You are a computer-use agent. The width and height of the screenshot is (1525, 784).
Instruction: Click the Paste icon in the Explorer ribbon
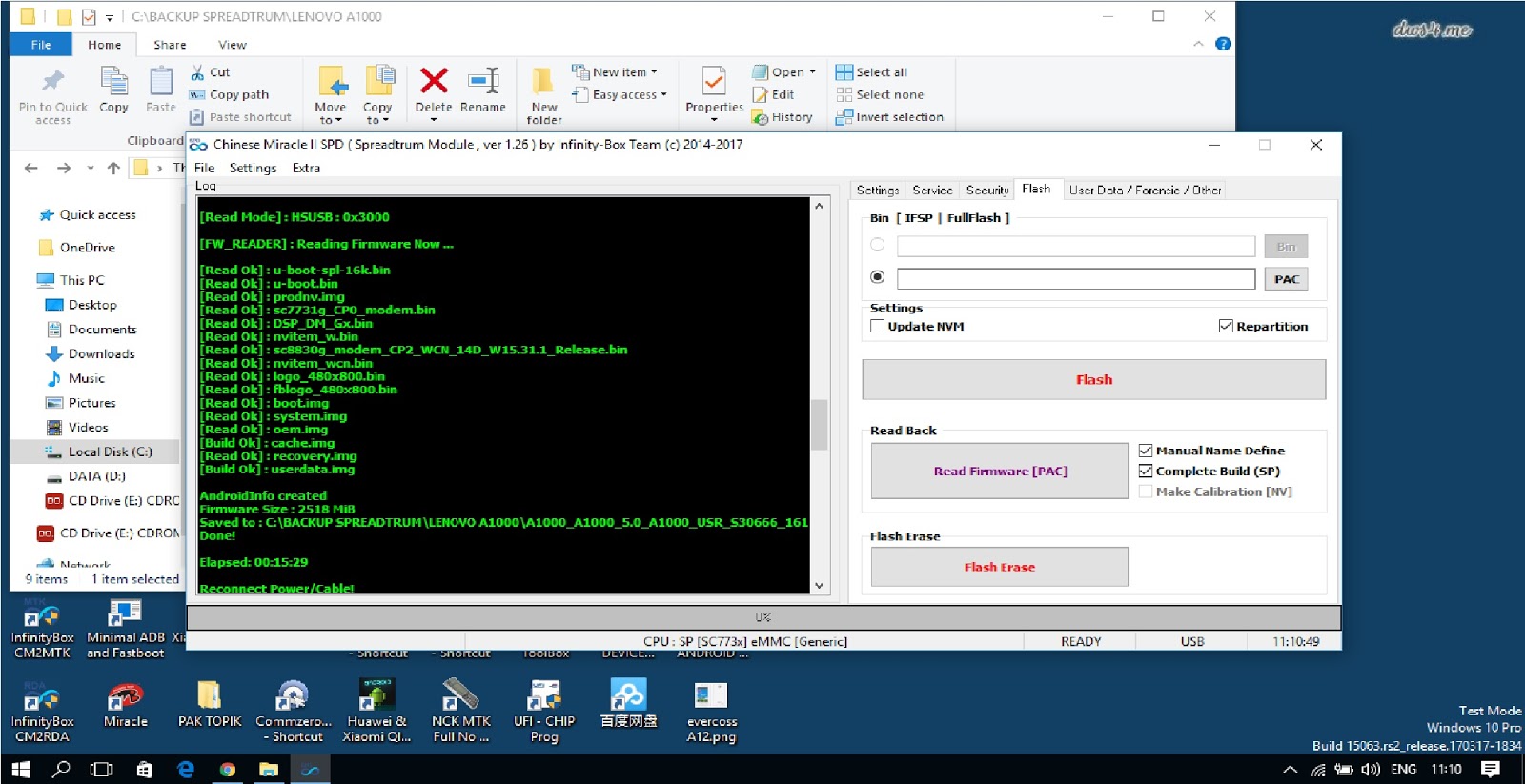[161, 83]
